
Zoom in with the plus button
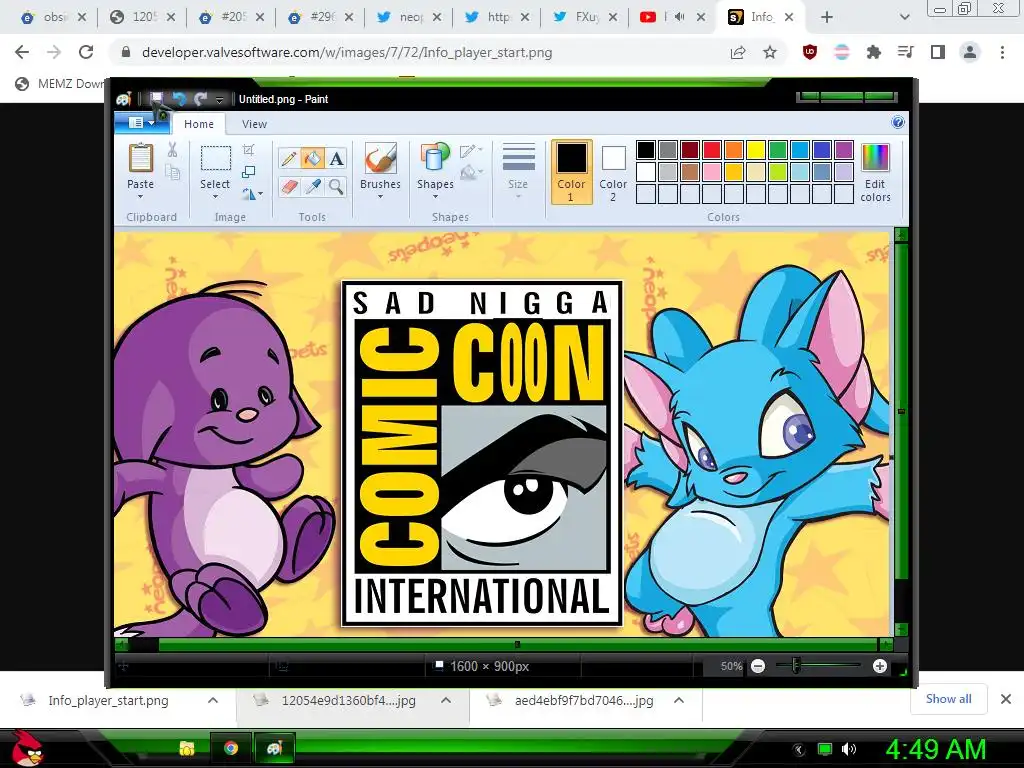pyautogui.click(x=880, y=666)
